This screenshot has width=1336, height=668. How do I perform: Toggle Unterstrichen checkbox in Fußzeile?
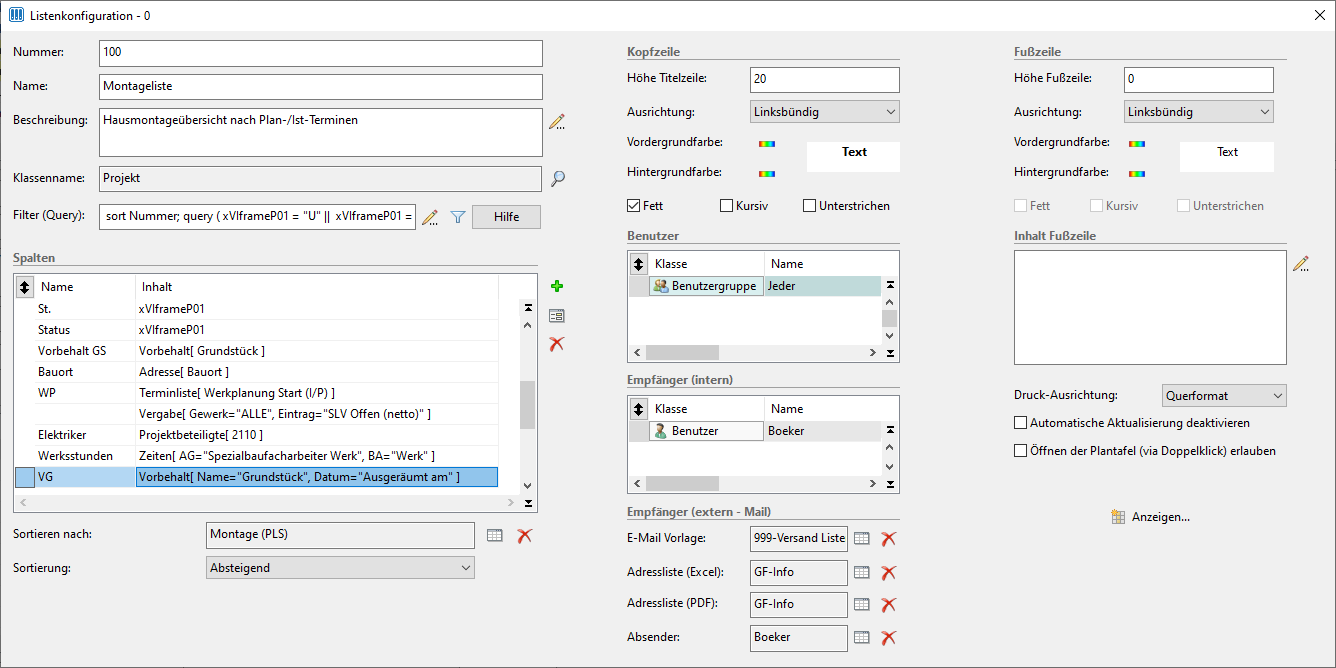pyautogui.click(x=1183, y=206)
